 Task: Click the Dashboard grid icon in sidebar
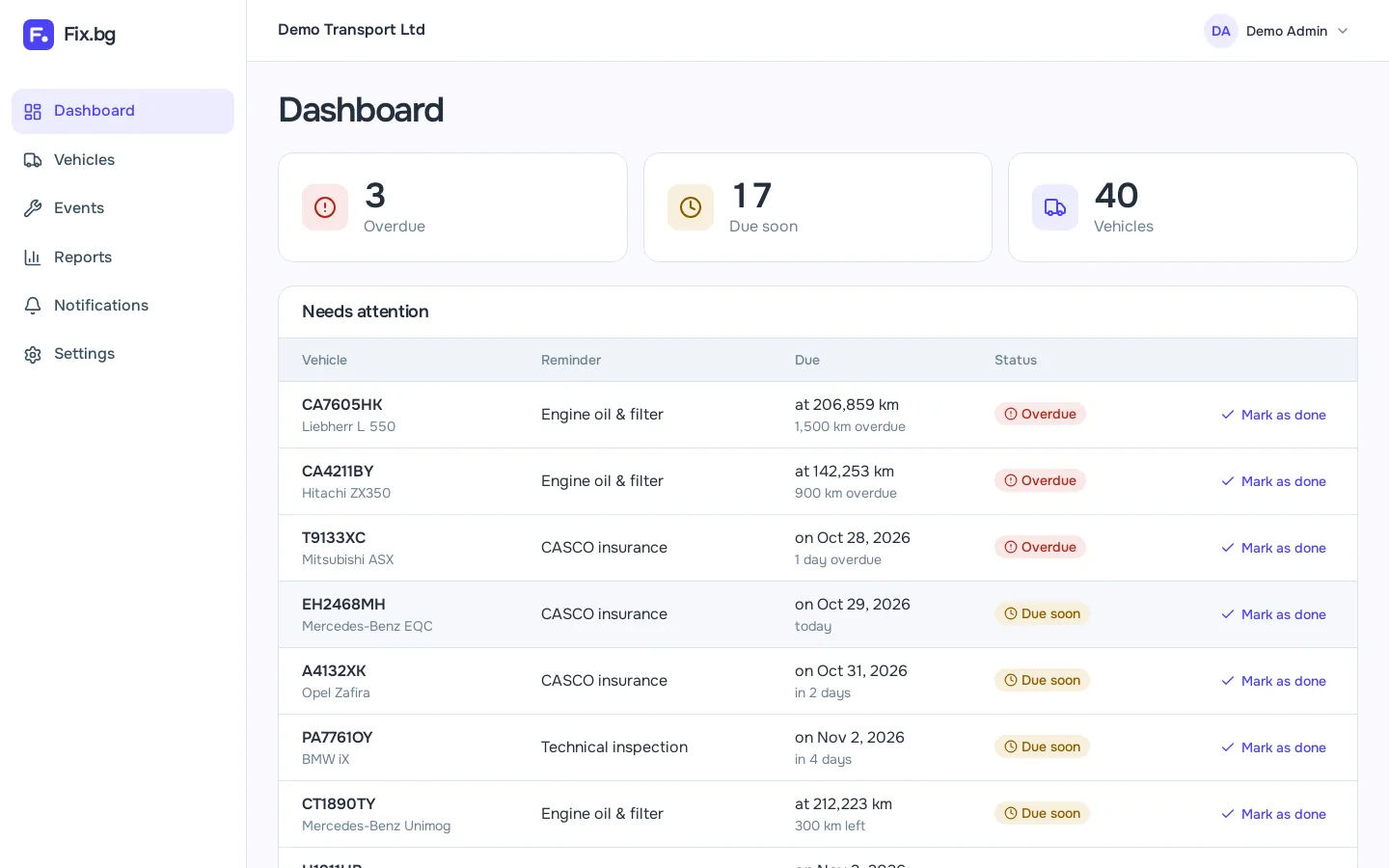(33, 112)
